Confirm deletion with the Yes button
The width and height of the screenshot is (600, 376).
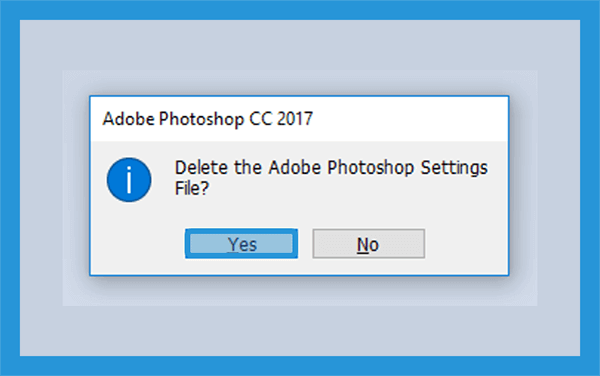(241, 244)
